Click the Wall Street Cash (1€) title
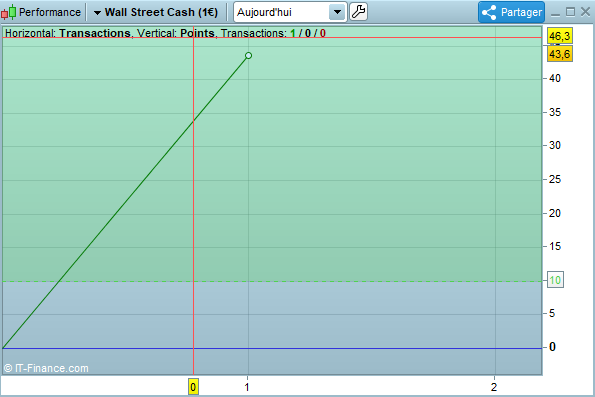595x397 pixels. tap(161, 12)
